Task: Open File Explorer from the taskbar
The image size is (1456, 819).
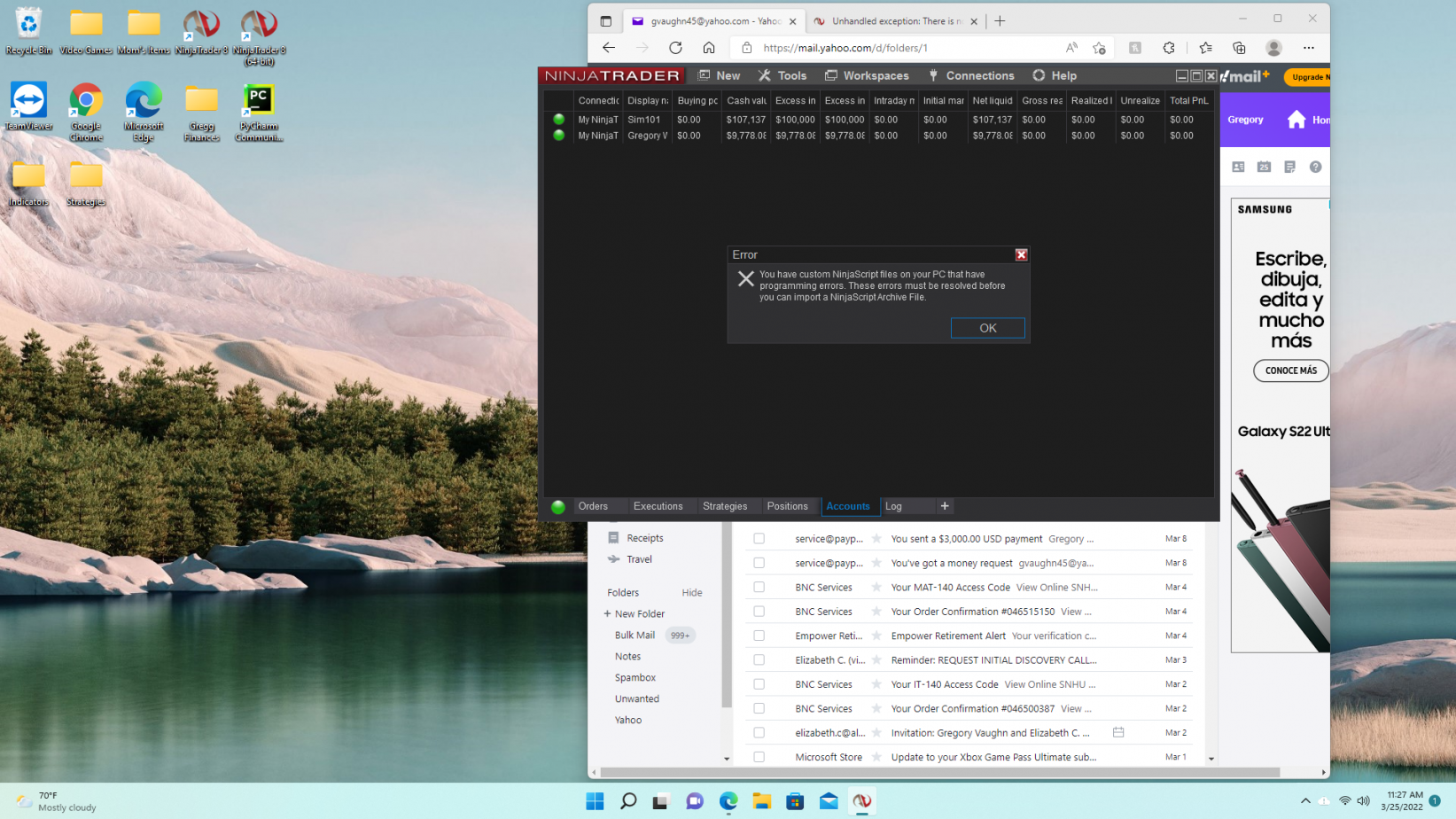Action: coord(761,801)
